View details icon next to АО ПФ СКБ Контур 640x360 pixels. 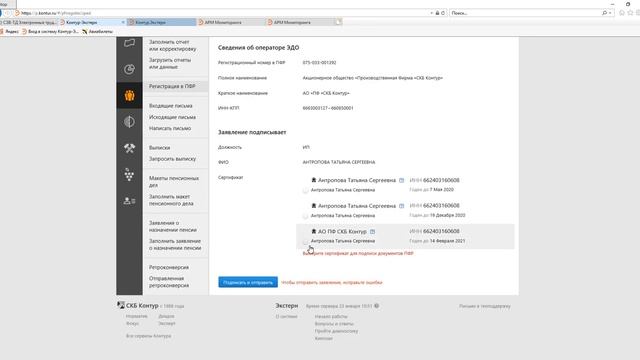(x=372, y=231)
